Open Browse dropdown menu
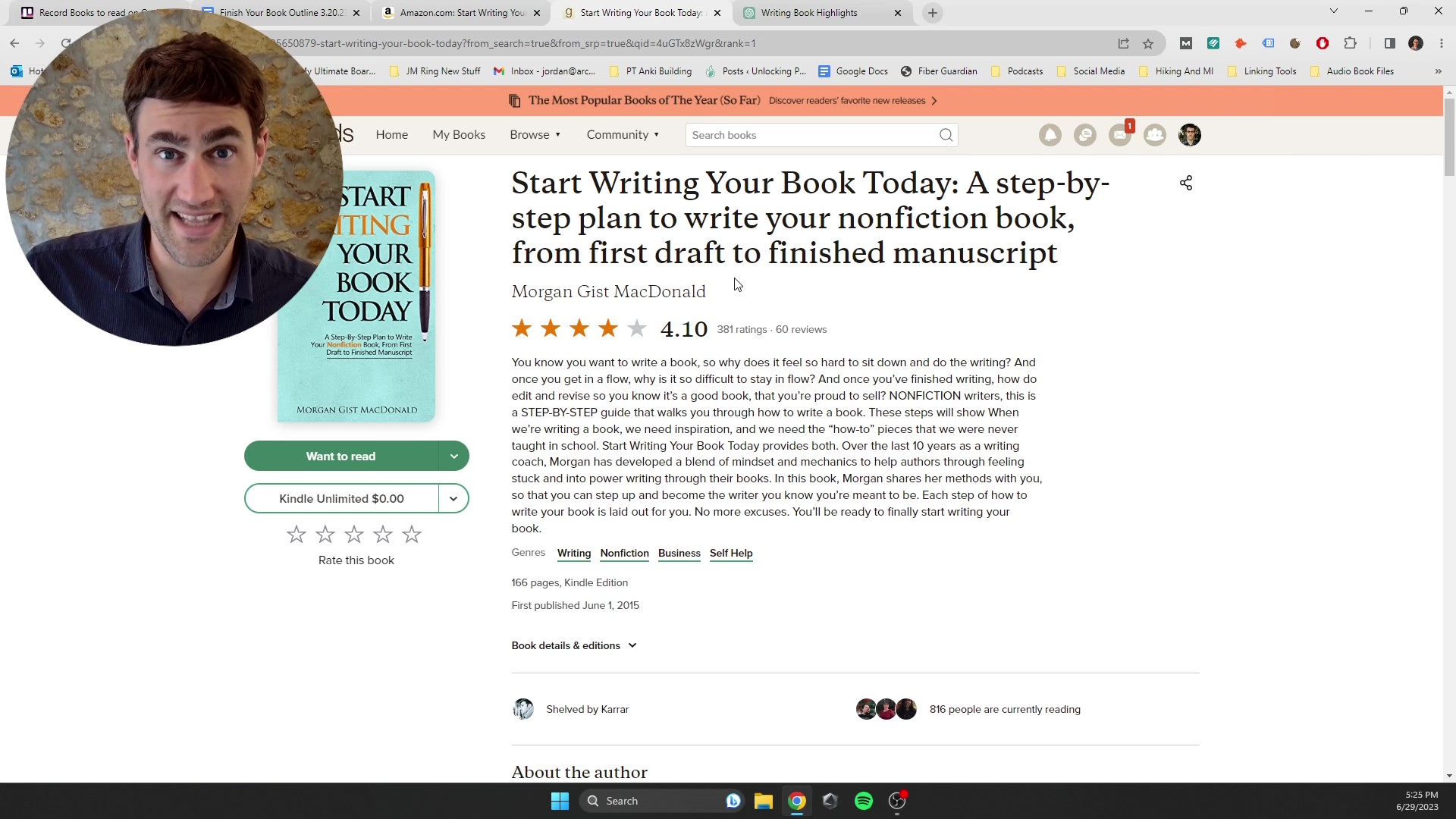The height and width of the screenshot is (819, 1456). (535, 135)
